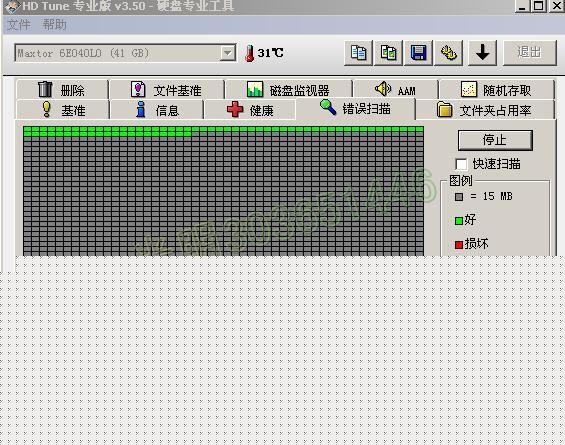Open the 帮助 menu

(x=54, y=25)
